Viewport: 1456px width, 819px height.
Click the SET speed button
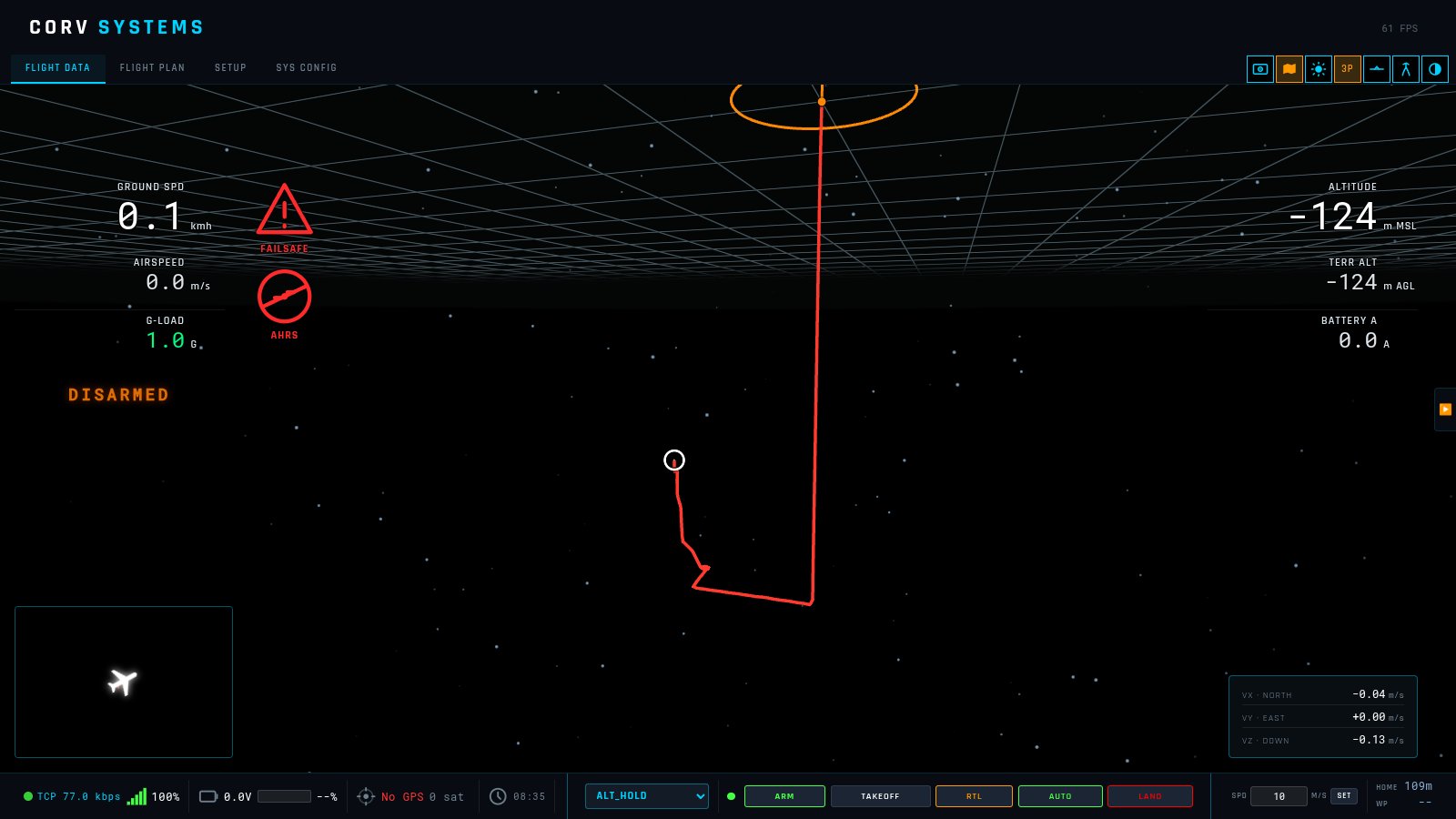[x=1344, y=796]
